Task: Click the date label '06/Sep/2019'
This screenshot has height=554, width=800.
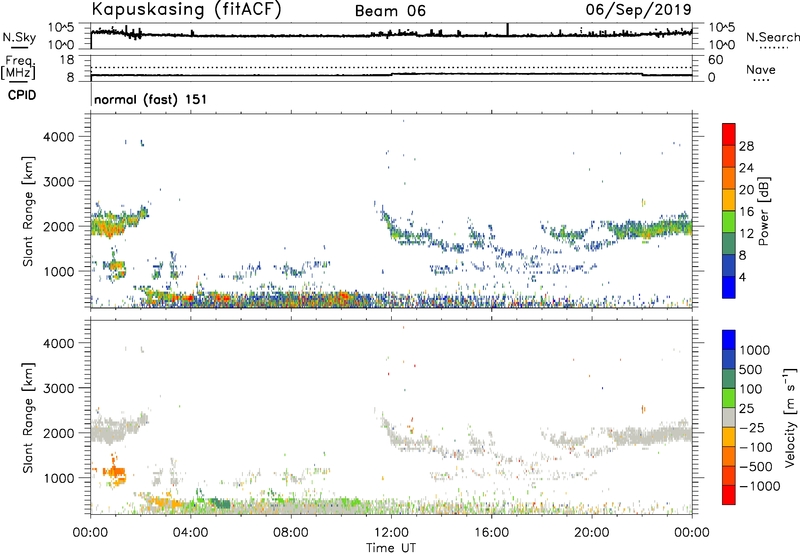Action: pyautogui.click(x=638, y=10)
